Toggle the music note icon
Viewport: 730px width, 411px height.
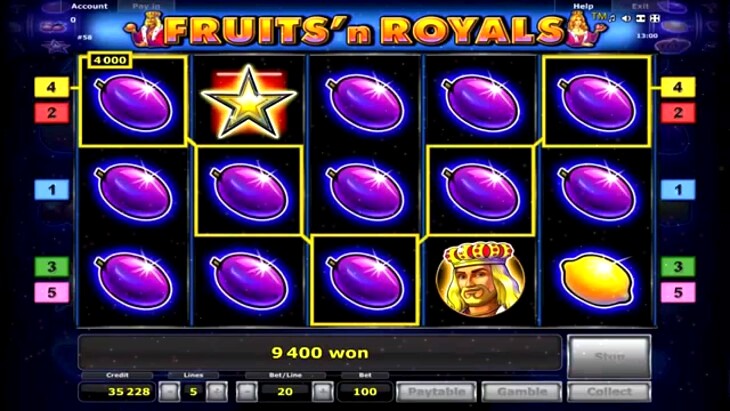(613, 18)
